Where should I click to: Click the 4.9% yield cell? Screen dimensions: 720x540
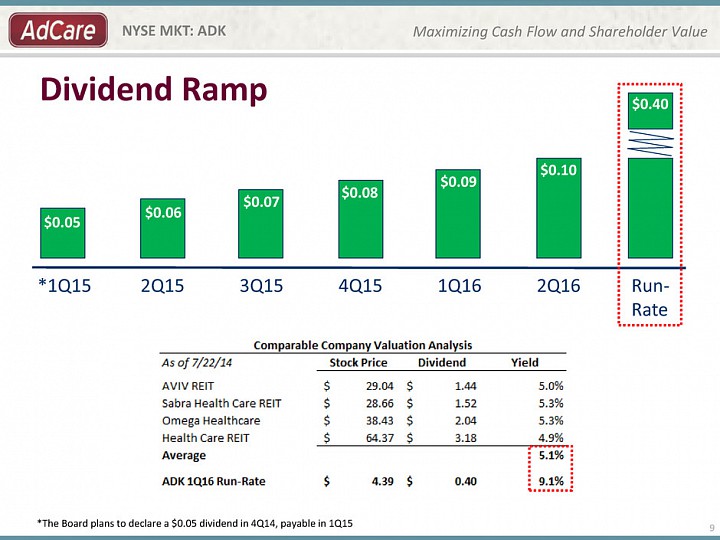coord(551,438)
